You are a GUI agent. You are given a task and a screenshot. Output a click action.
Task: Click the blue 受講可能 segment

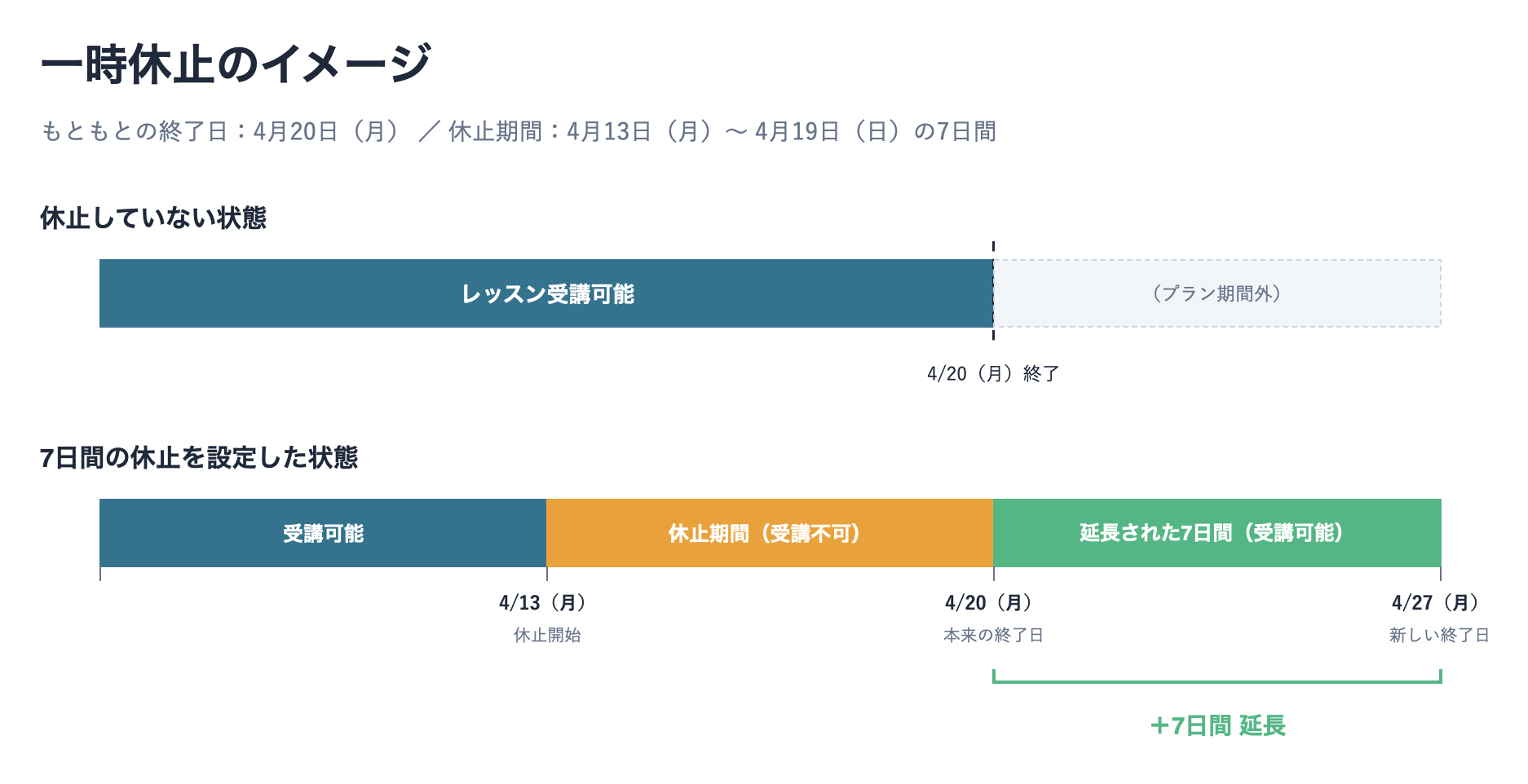pyautogui.click(x=323, y=533)
